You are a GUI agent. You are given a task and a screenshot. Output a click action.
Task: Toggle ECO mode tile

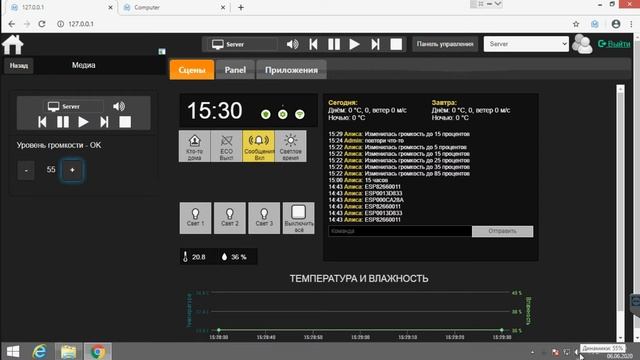coord(226,146)
